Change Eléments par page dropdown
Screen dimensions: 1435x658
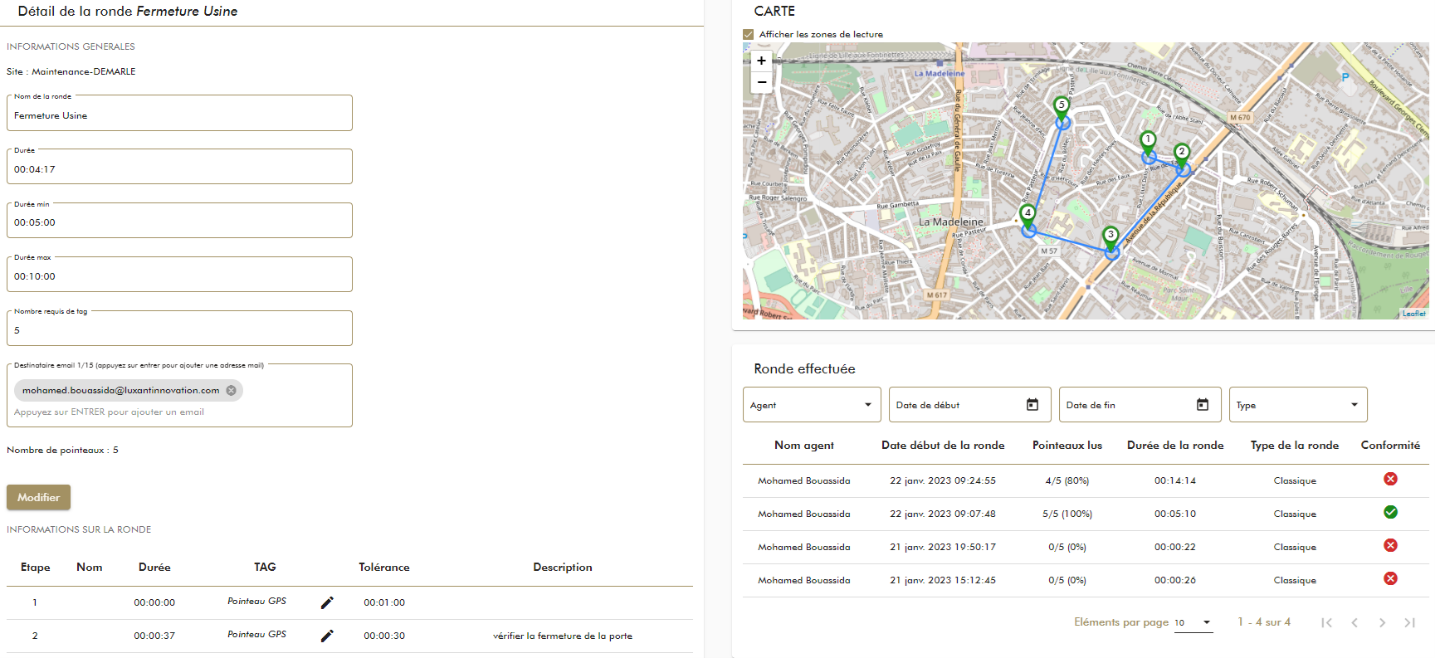click(x=1193, y=623)
